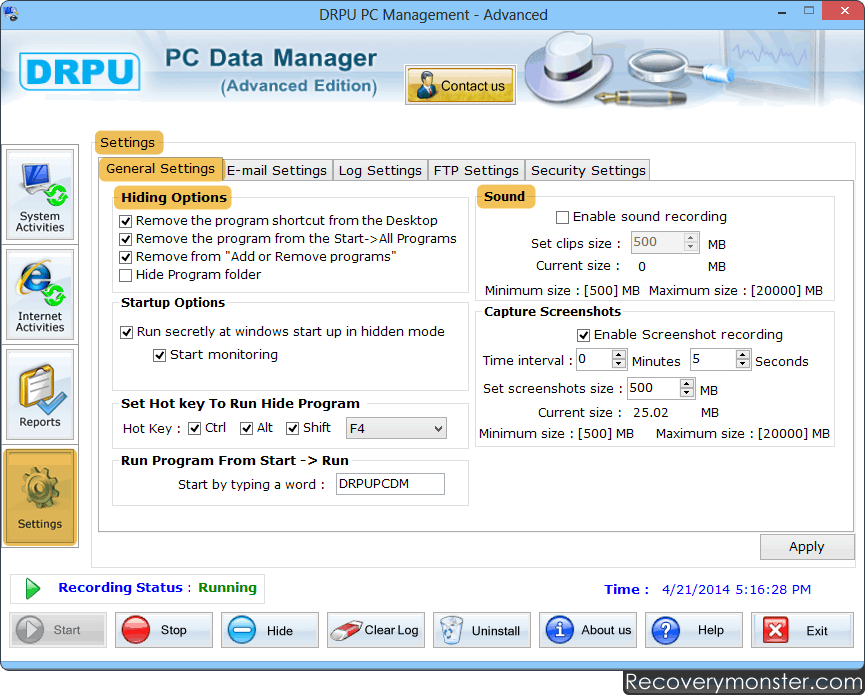
Task: Switch to E-mail Settings tab
Action: click(277, 170)
